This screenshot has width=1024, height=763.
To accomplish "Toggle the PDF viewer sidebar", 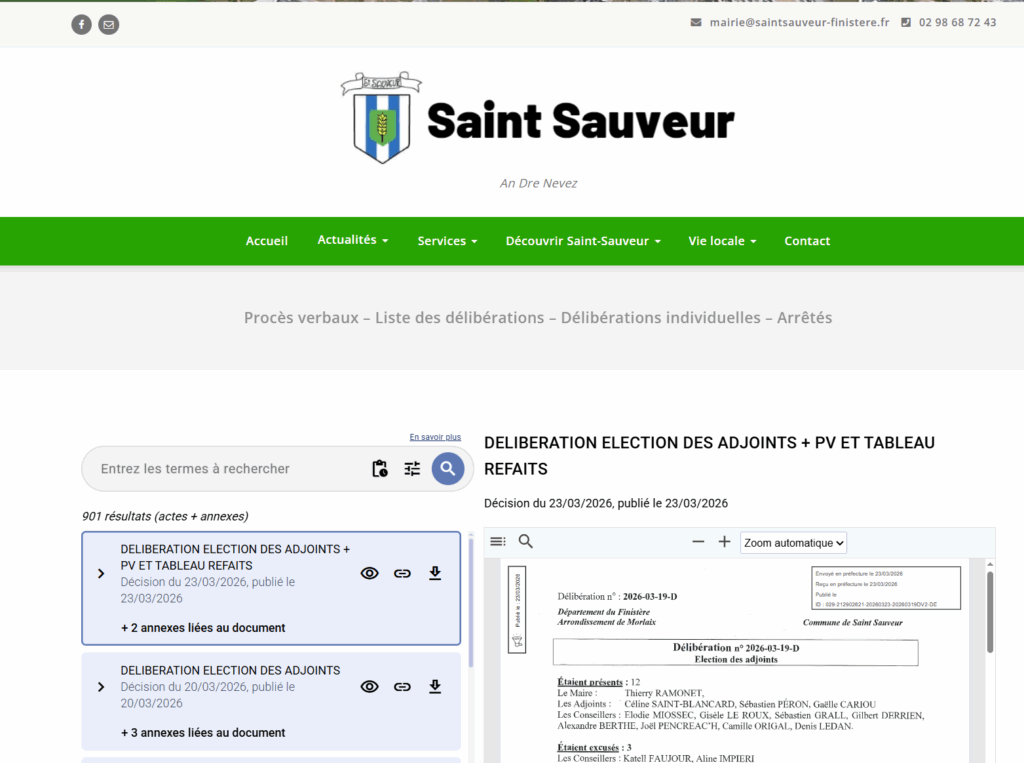I will tap(498, 542).
